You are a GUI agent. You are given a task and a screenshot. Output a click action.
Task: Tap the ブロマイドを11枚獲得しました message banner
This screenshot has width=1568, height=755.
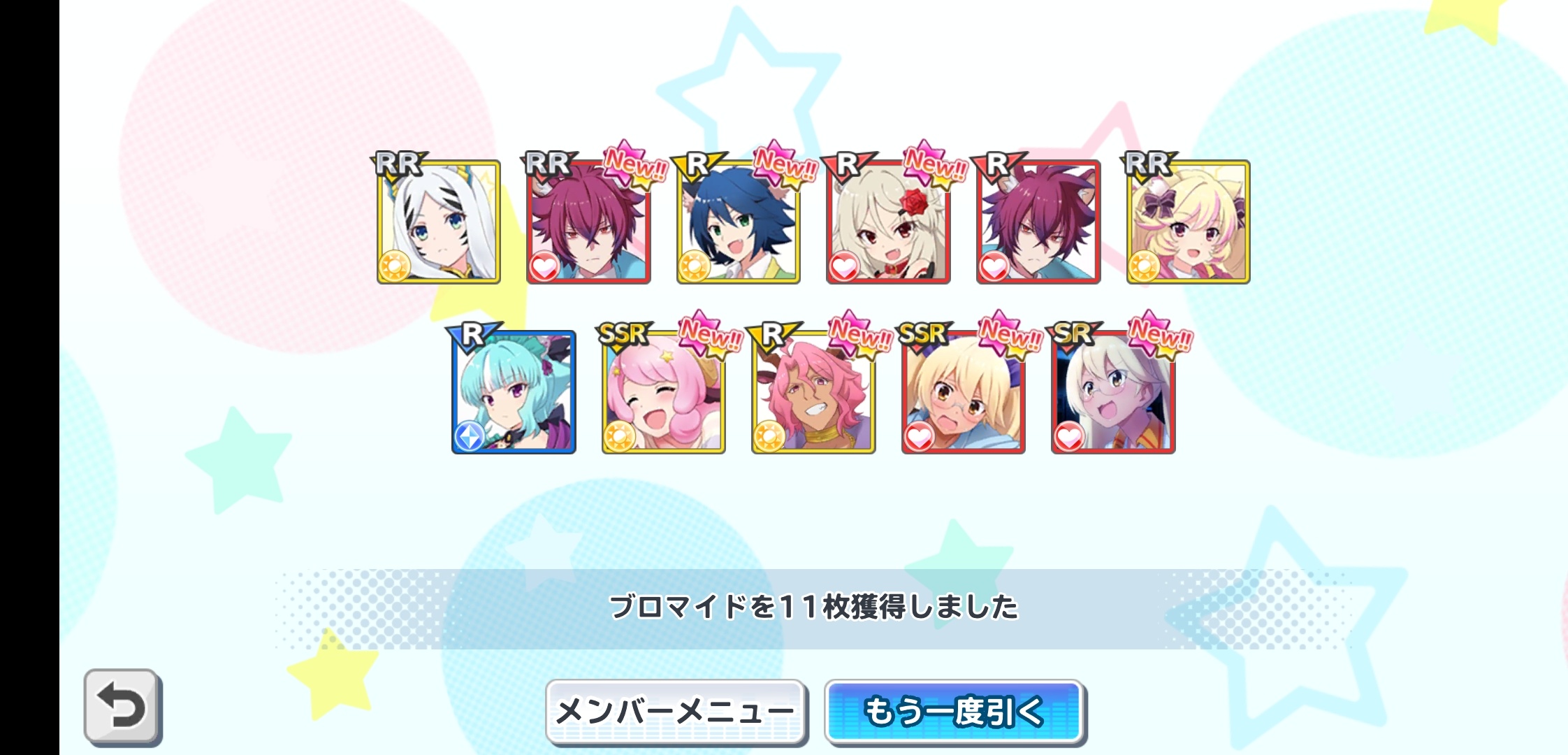tap(813, 607)
